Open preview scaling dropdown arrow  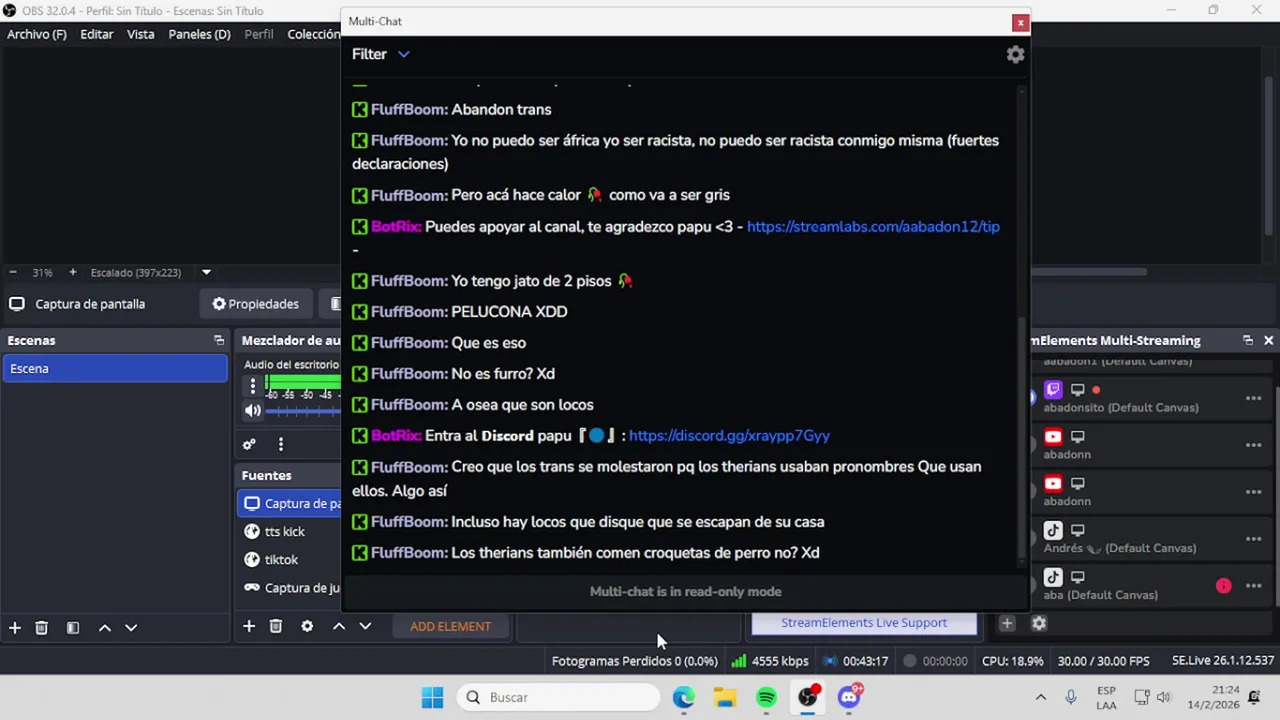point(206,272)
